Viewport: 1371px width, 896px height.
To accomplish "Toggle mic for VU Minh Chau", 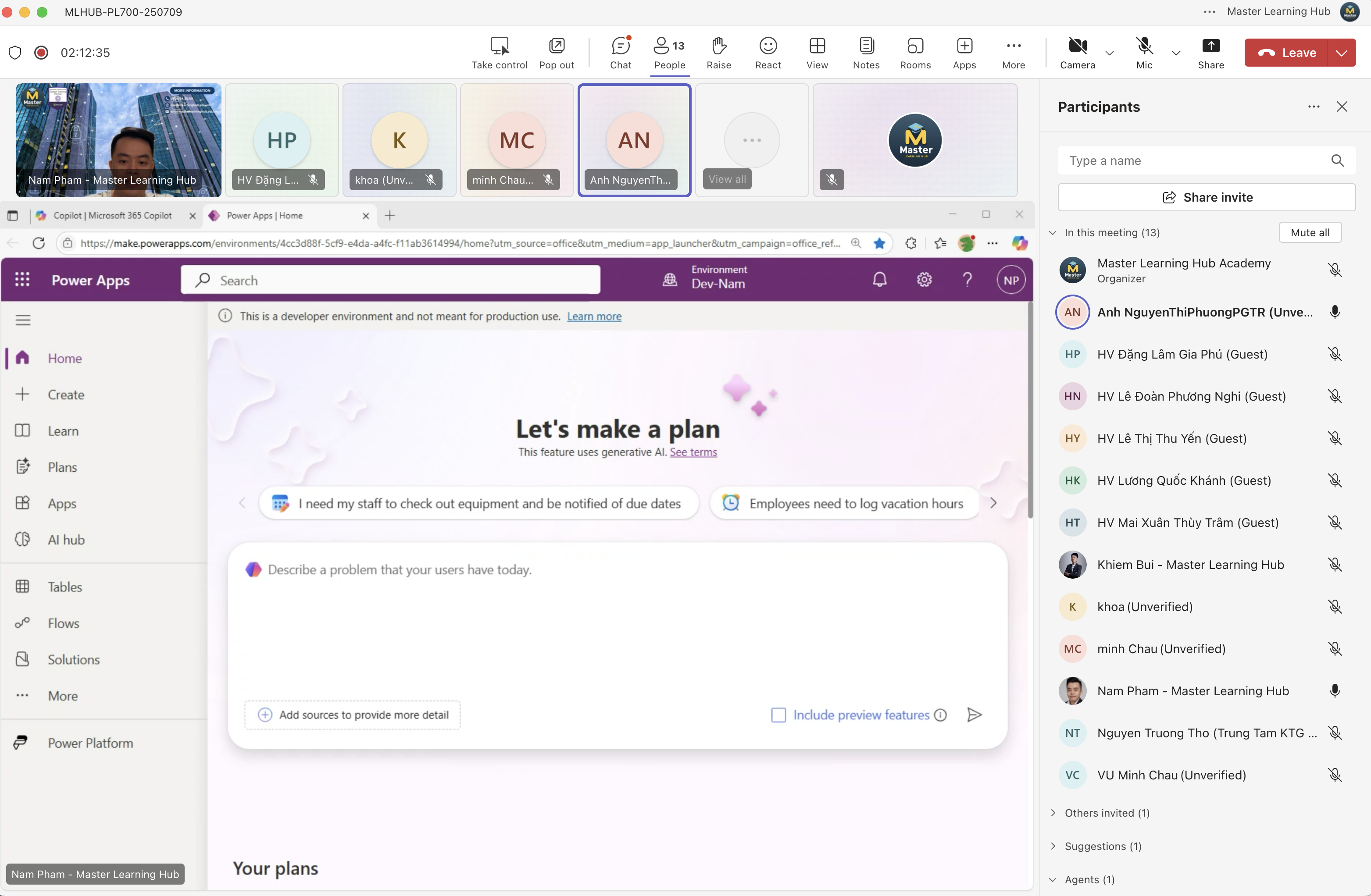I will coord(1334,775).
